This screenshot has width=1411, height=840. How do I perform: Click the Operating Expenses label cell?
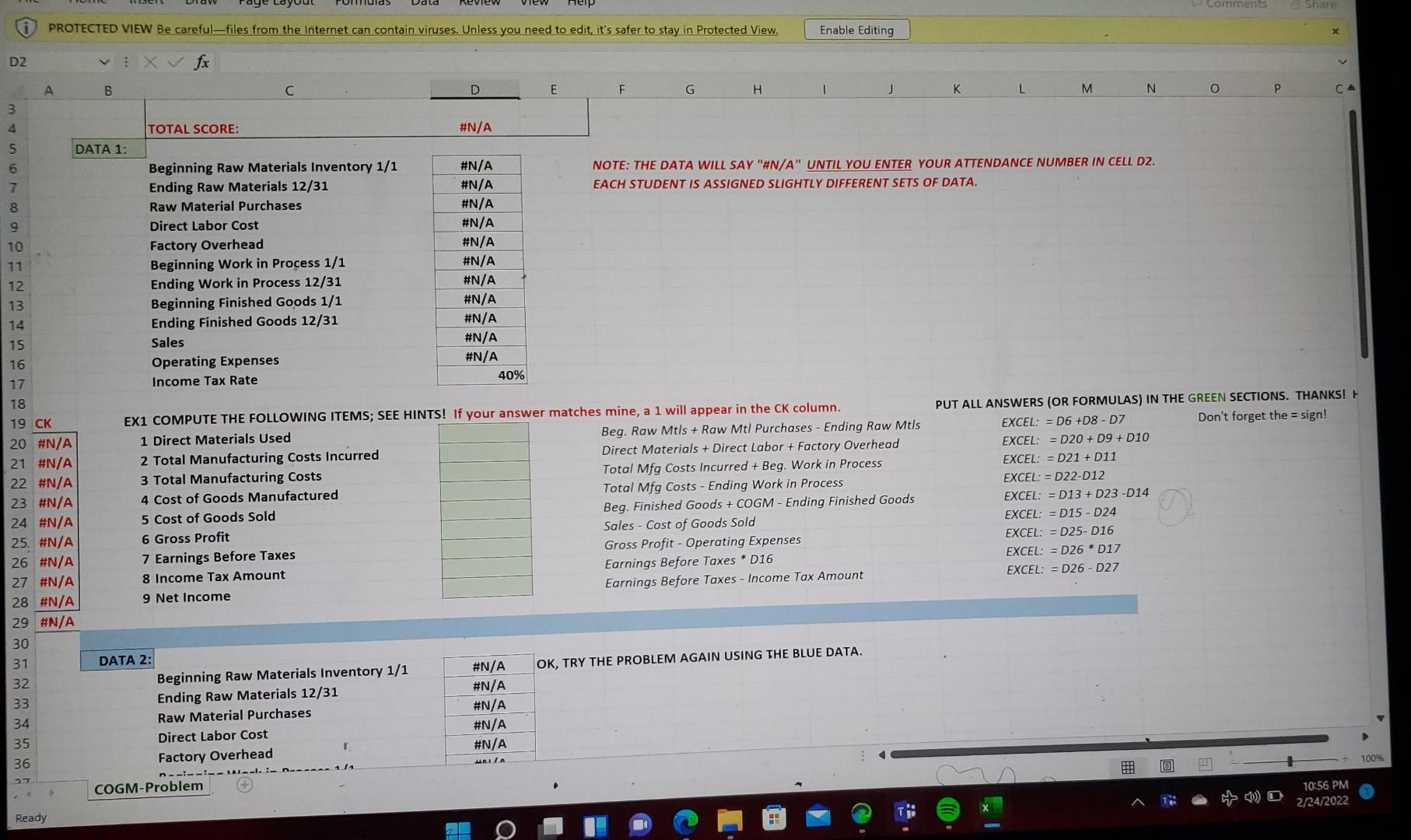pyautogui.click(x=215, y=362)
